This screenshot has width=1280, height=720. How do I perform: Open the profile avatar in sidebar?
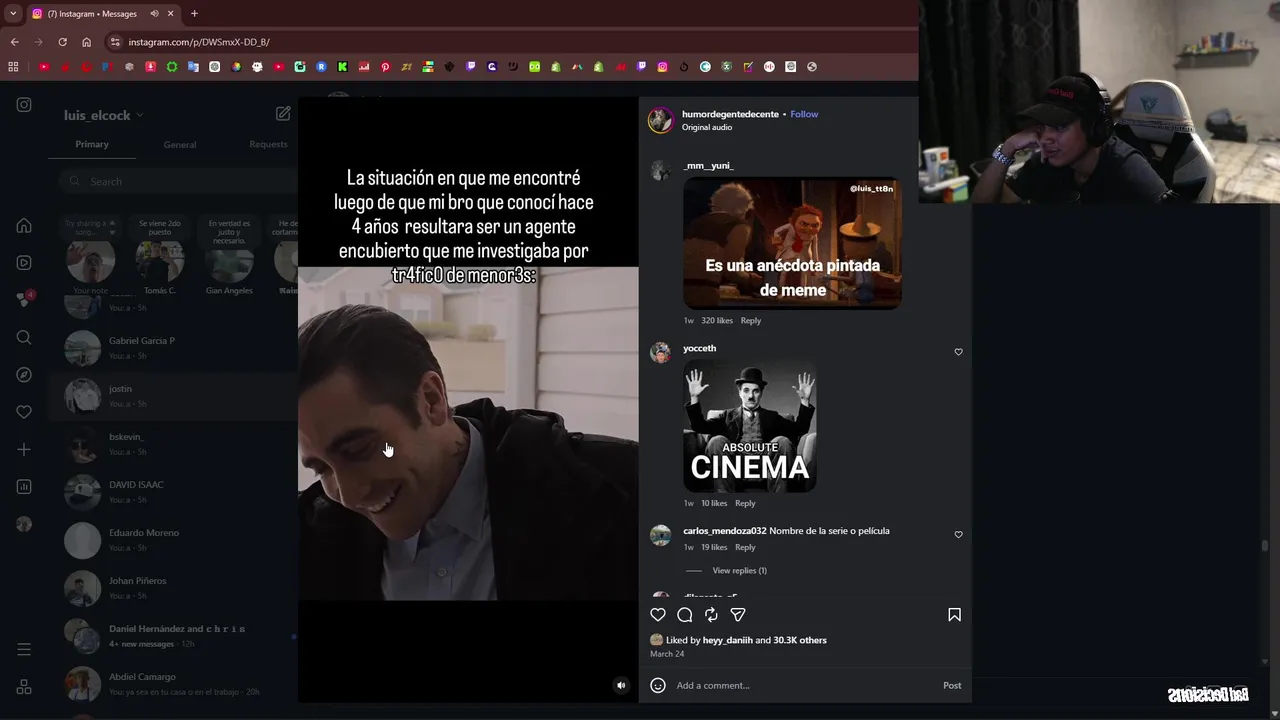click(24, 524)
